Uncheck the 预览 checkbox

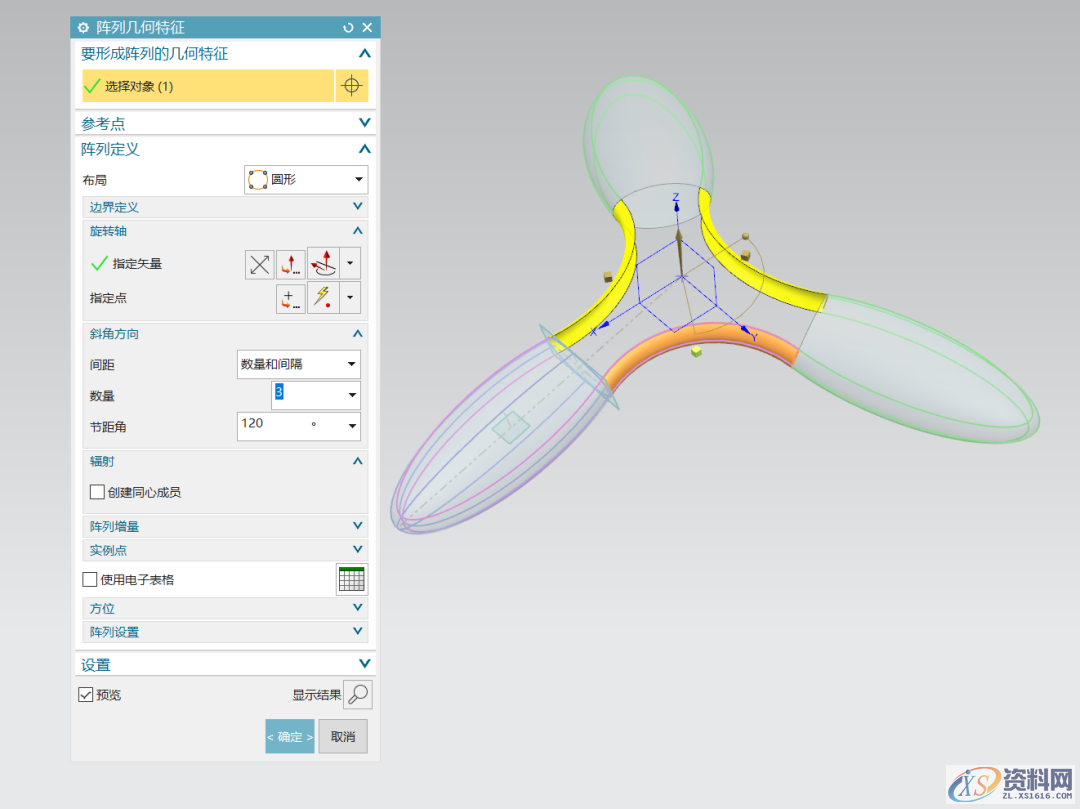(86, 694)
